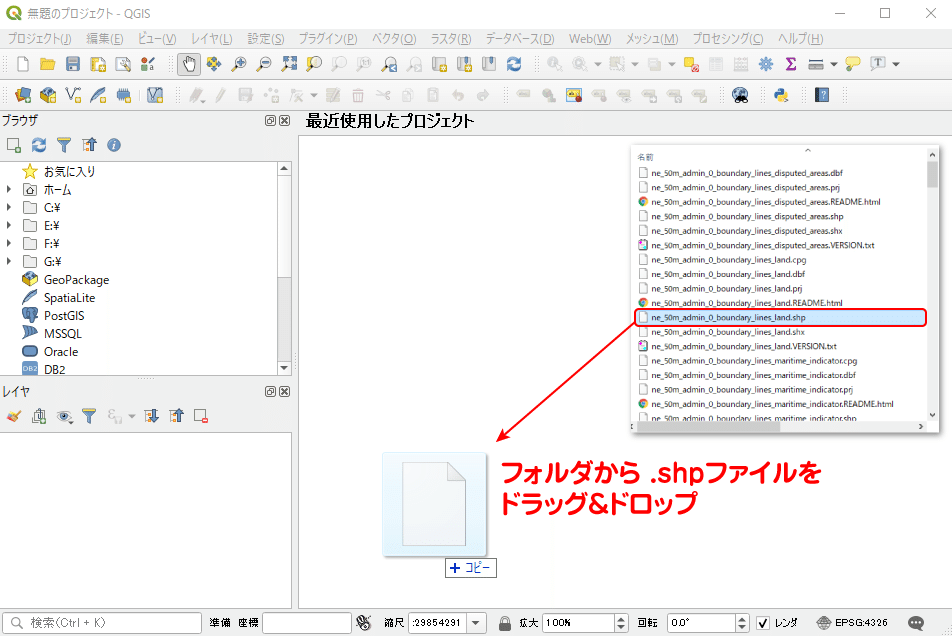Filter the Browser panel with the funnel icon
952x636 pixels.
tap(64, 145)
